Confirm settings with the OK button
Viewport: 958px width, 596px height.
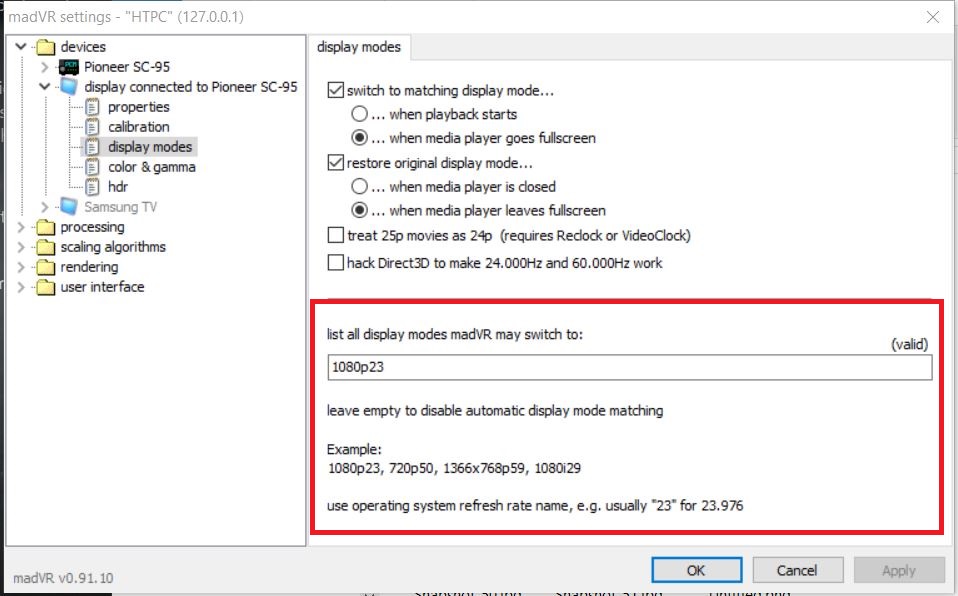click(696, 569)
